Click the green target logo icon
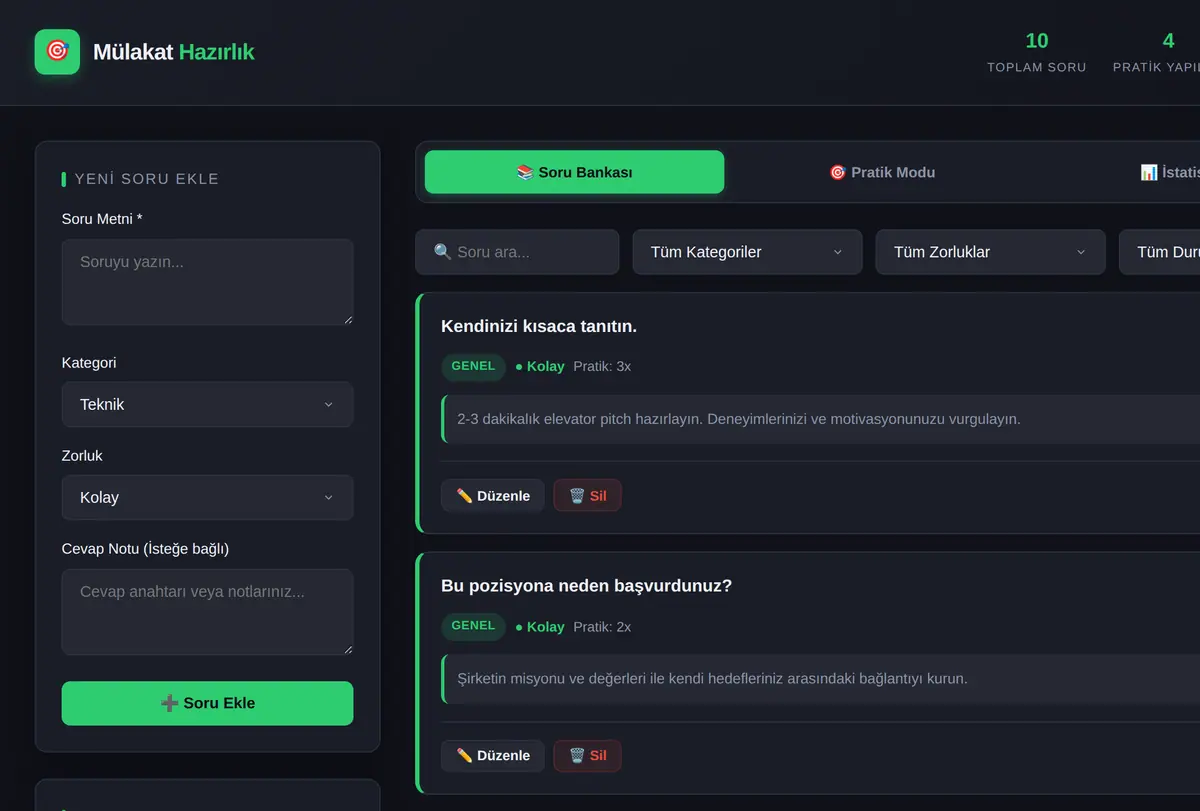 pos(57,51)
